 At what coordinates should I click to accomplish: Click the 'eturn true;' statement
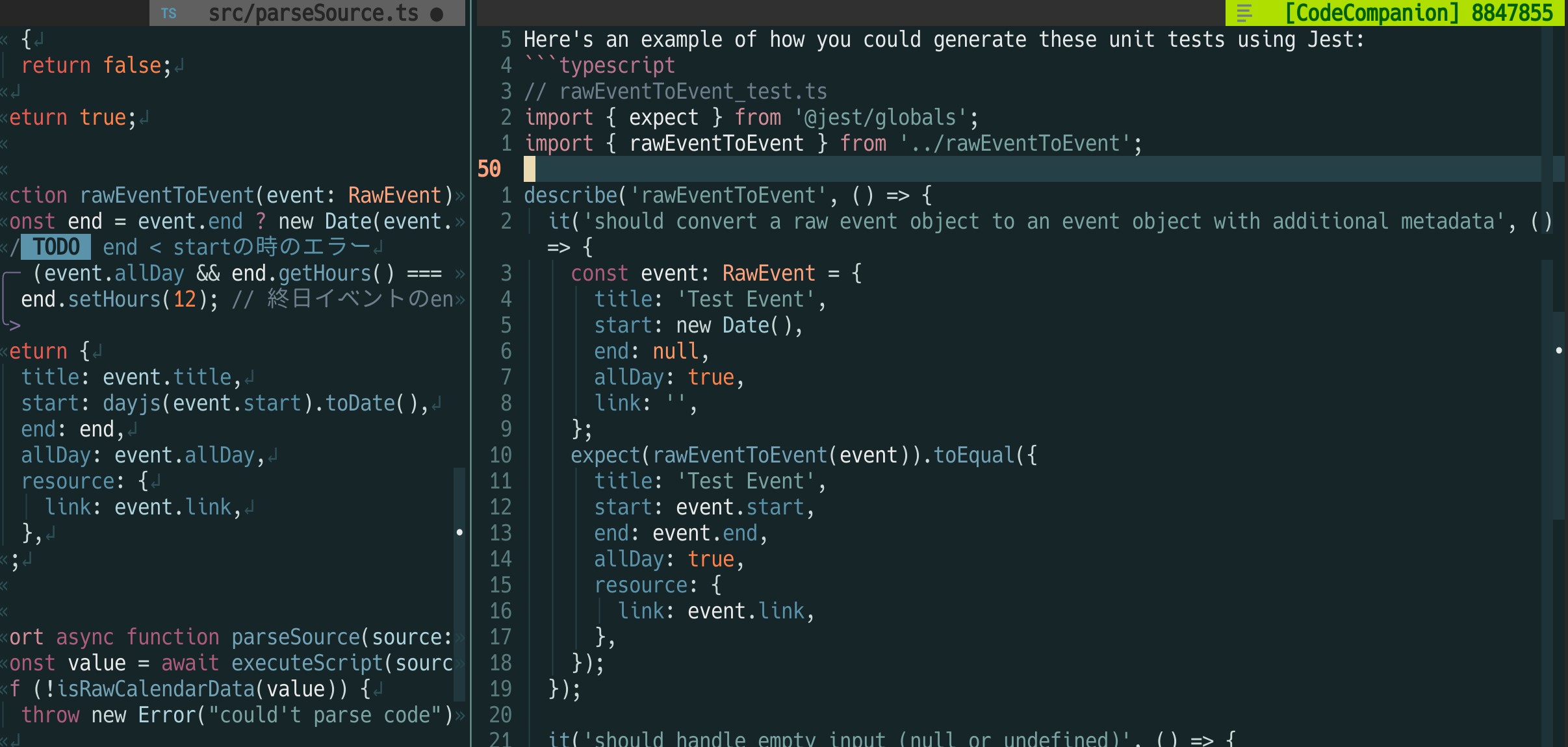[x=73, y=118]
